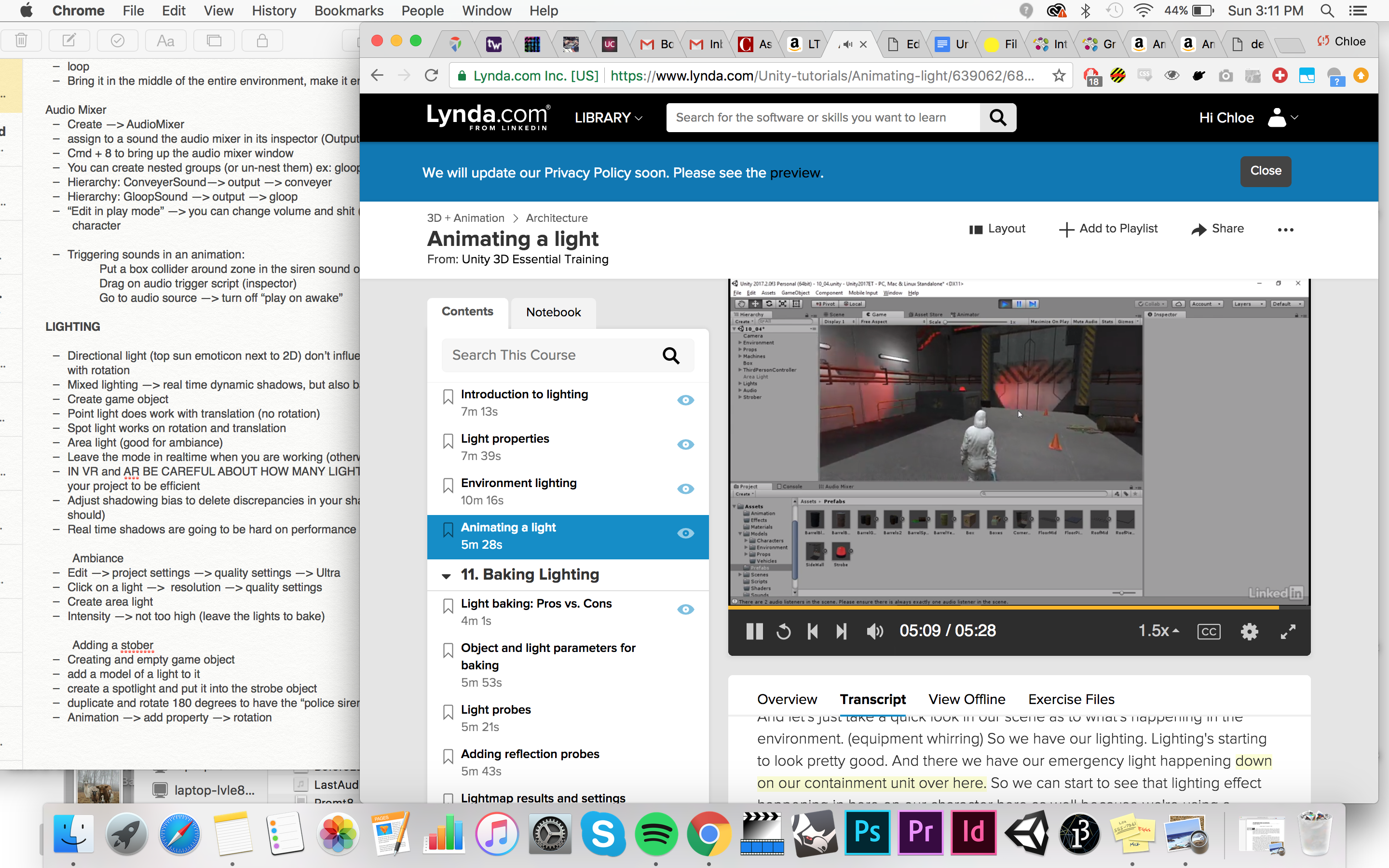Open the 1.5x playback speed menu

tap(1158, 631)
